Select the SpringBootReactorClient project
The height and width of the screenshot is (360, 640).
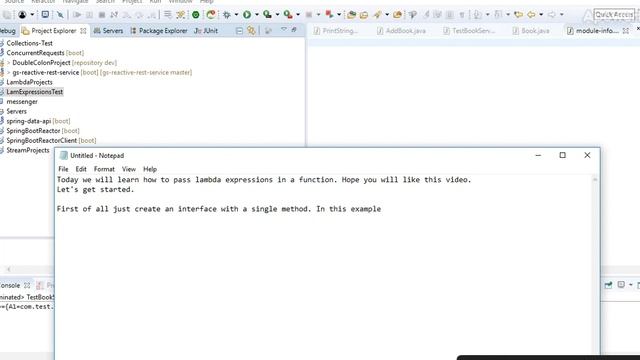[41, 140]
